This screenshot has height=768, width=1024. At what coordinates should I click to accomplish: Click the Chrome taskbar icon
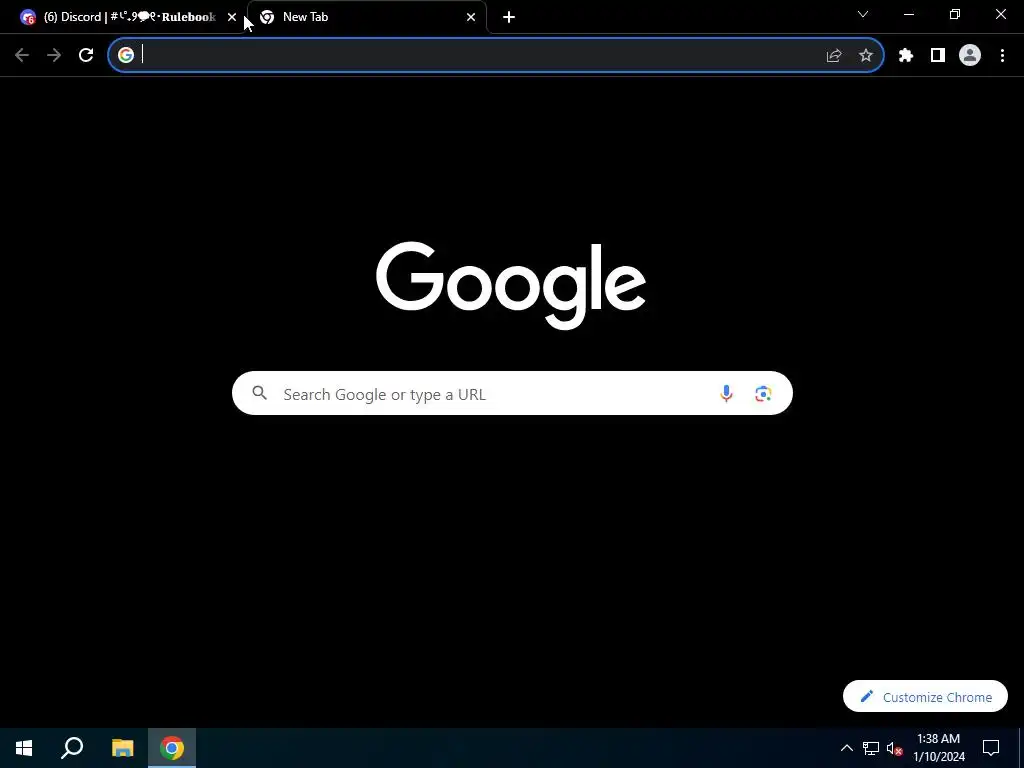(x=172, y=748)
